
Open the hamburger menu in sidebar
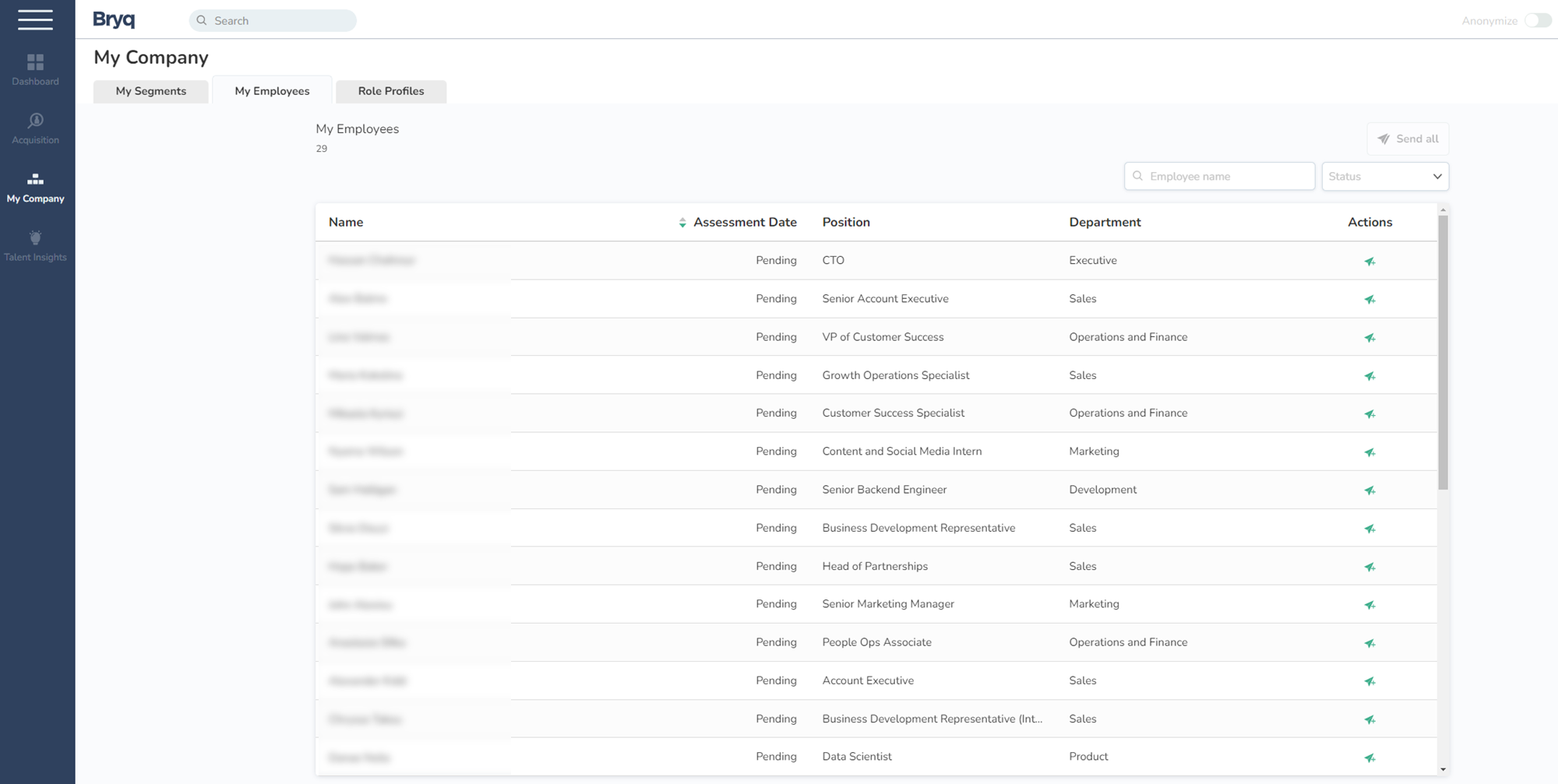tap(35, 19)
